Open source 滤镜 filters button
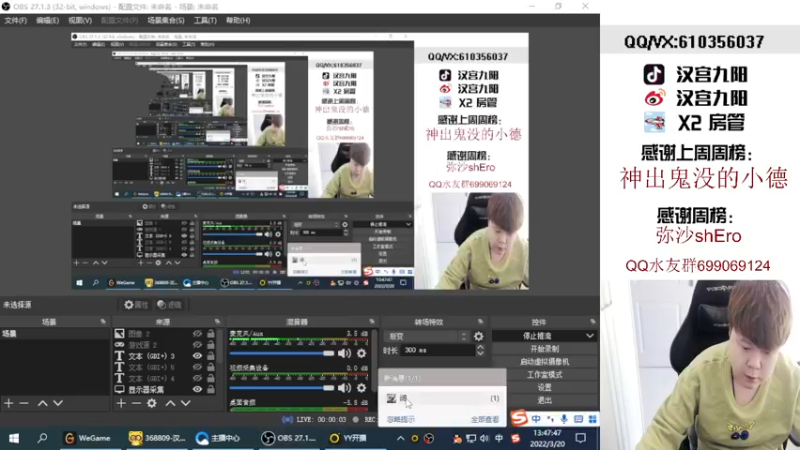Viewport: 800px width, 450px height. [169, 305]
